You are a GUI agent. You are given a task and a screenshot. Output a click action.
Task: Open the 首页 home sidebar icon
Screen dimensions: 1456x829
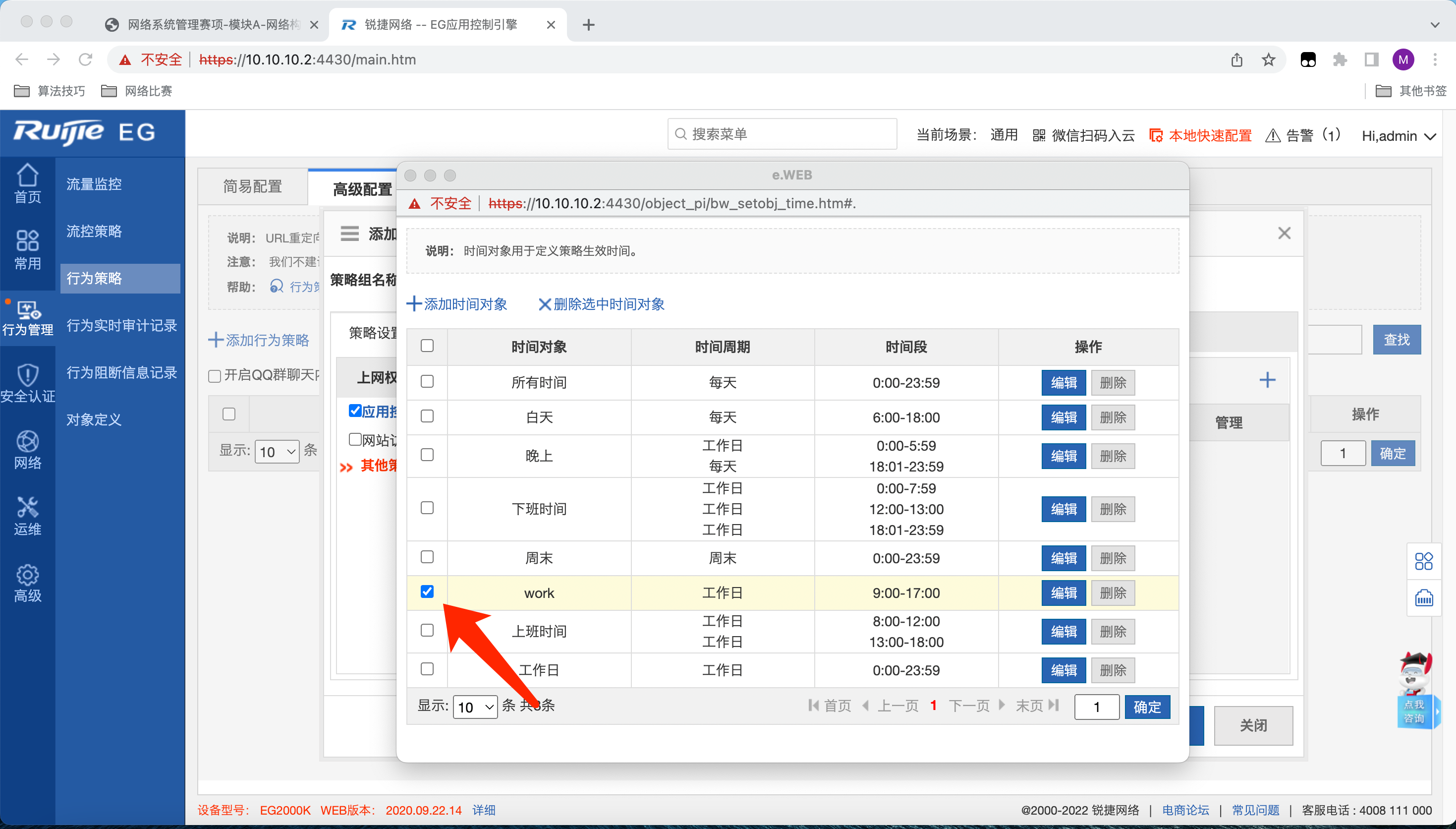tap(27, 183)
